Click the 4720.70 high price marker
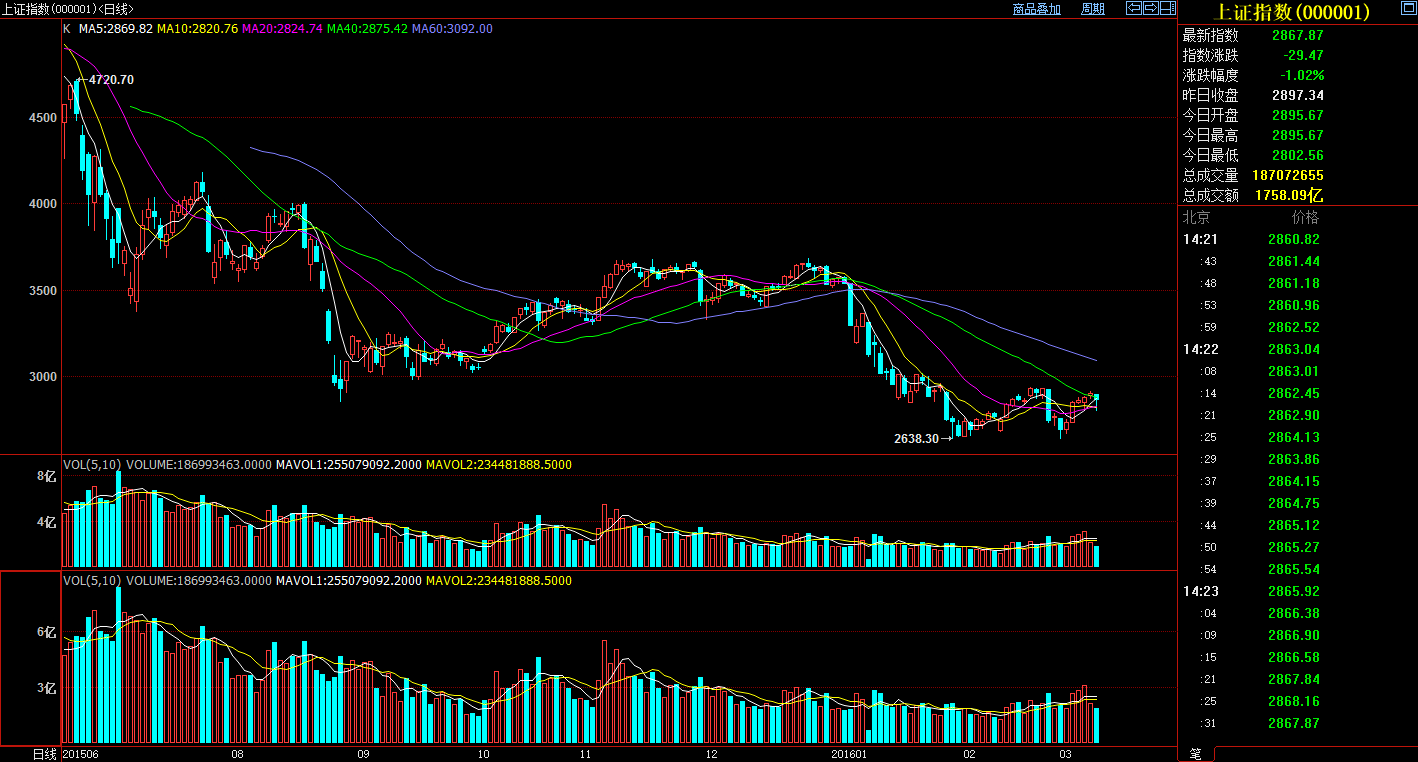 111,80
